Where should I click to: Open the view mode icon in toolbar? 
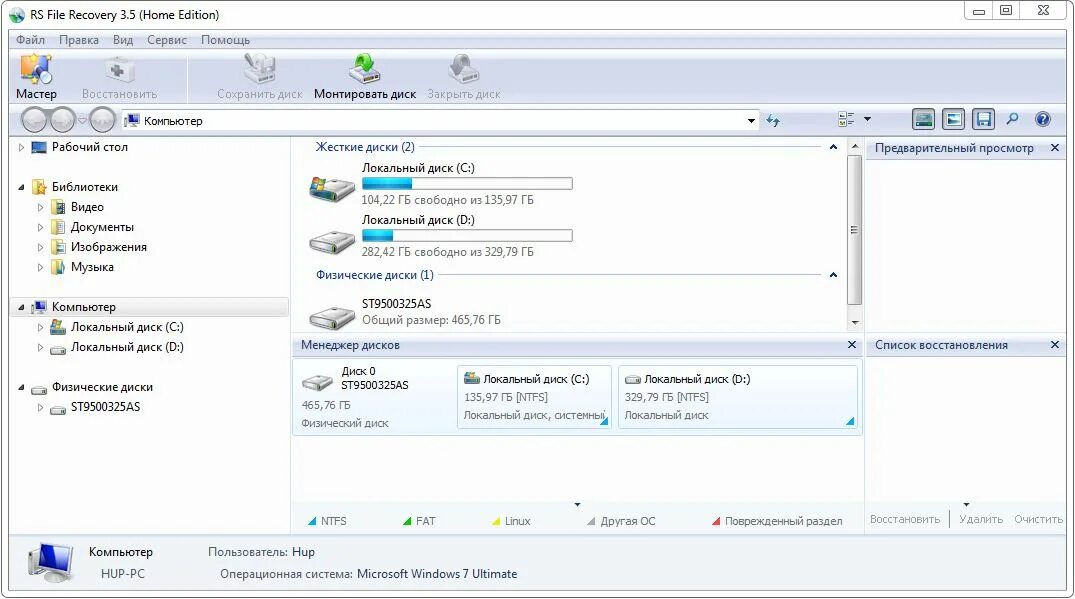(846, 119)
